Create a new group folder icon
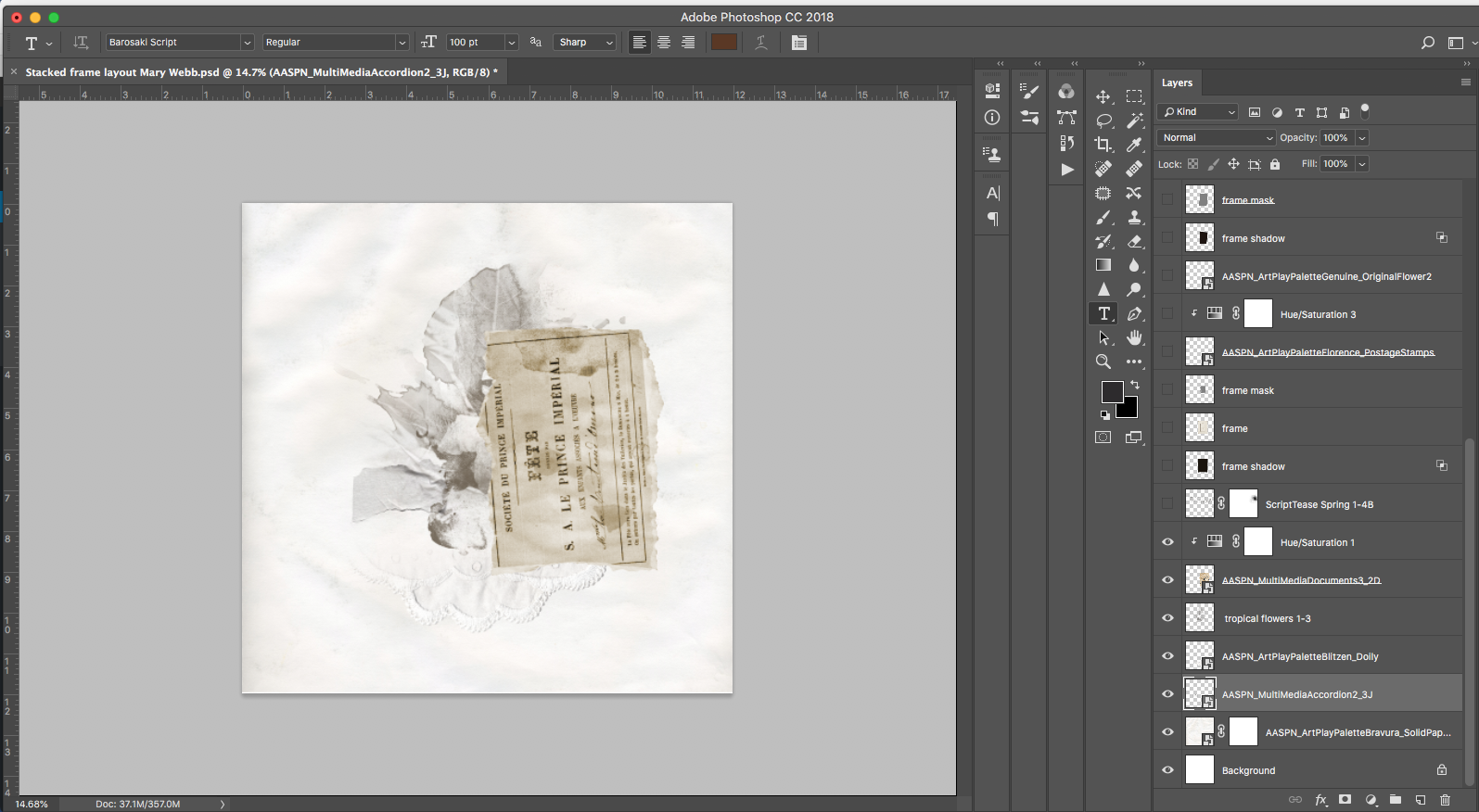 tap(1396, 800)
